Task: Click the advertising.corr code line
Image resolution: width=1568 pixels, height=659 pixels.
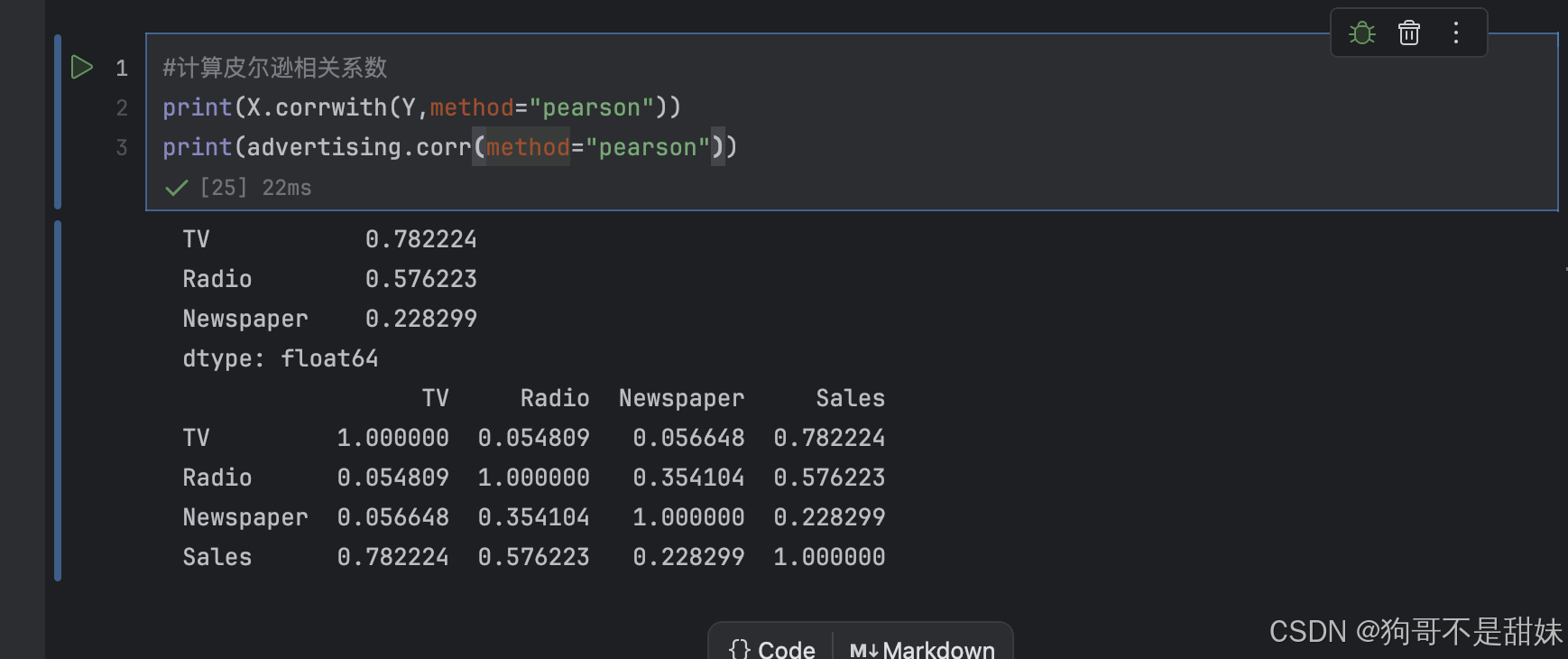Action: [x=450, y=147]
